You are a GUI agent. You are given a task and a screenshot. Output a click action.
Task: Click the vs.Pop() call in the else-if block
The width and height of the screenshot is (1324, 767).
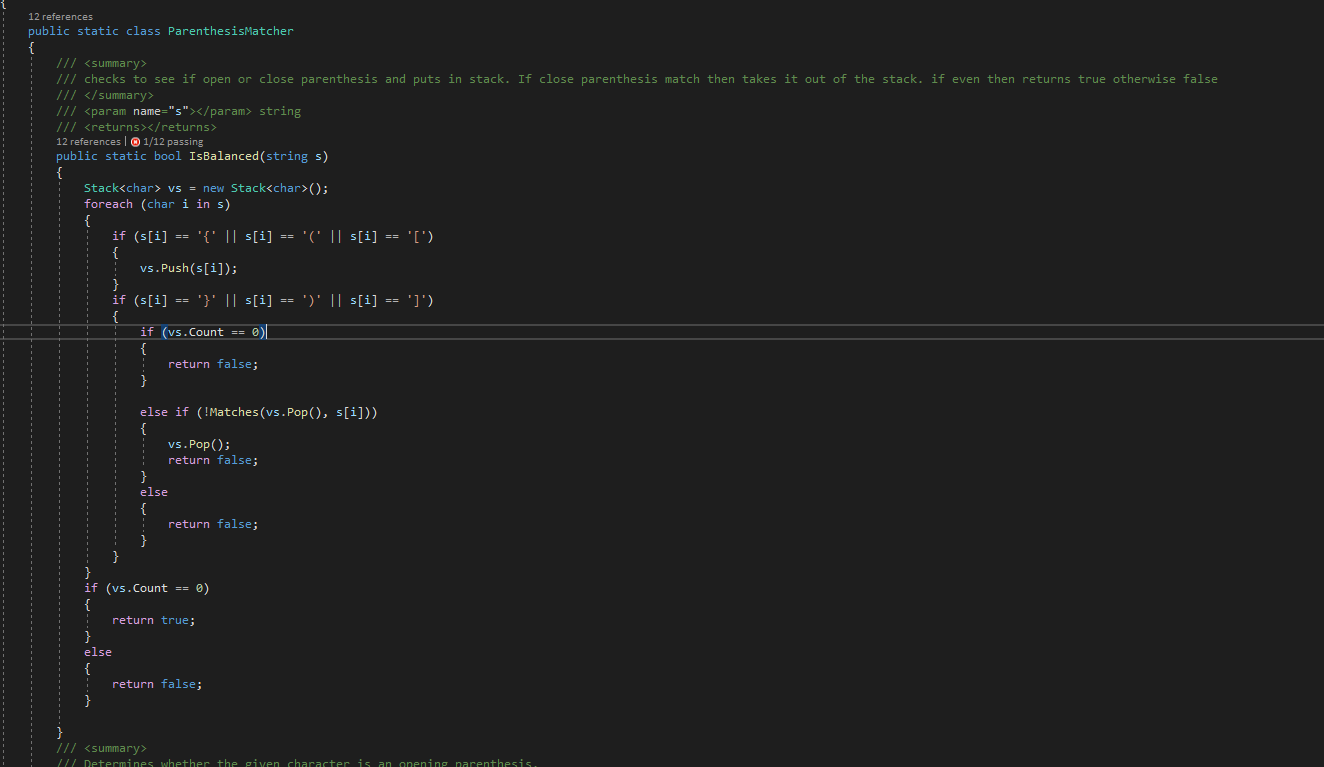point(197,443)
